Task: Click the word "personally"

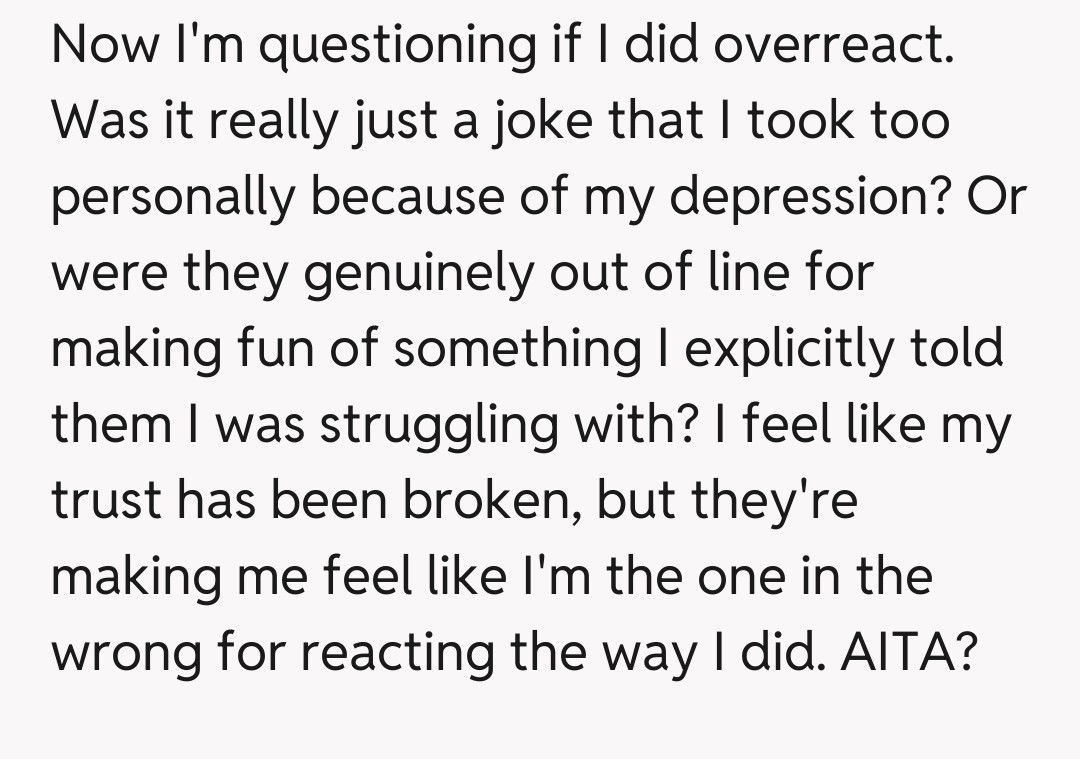Action: click(173, 198)
